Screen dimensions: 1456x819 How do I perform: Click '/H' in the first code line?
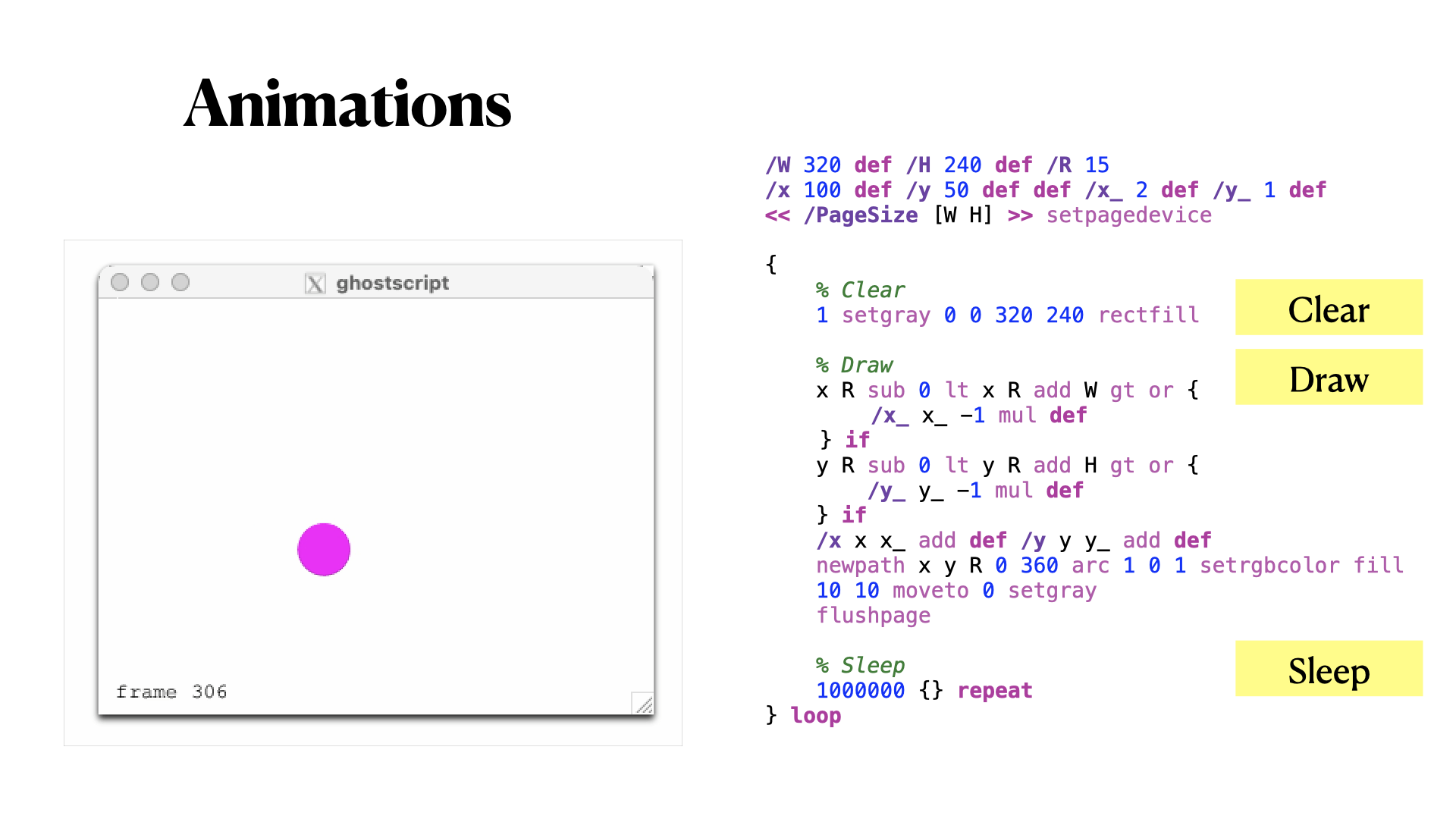pyautogui.click(x=918, y=165)
